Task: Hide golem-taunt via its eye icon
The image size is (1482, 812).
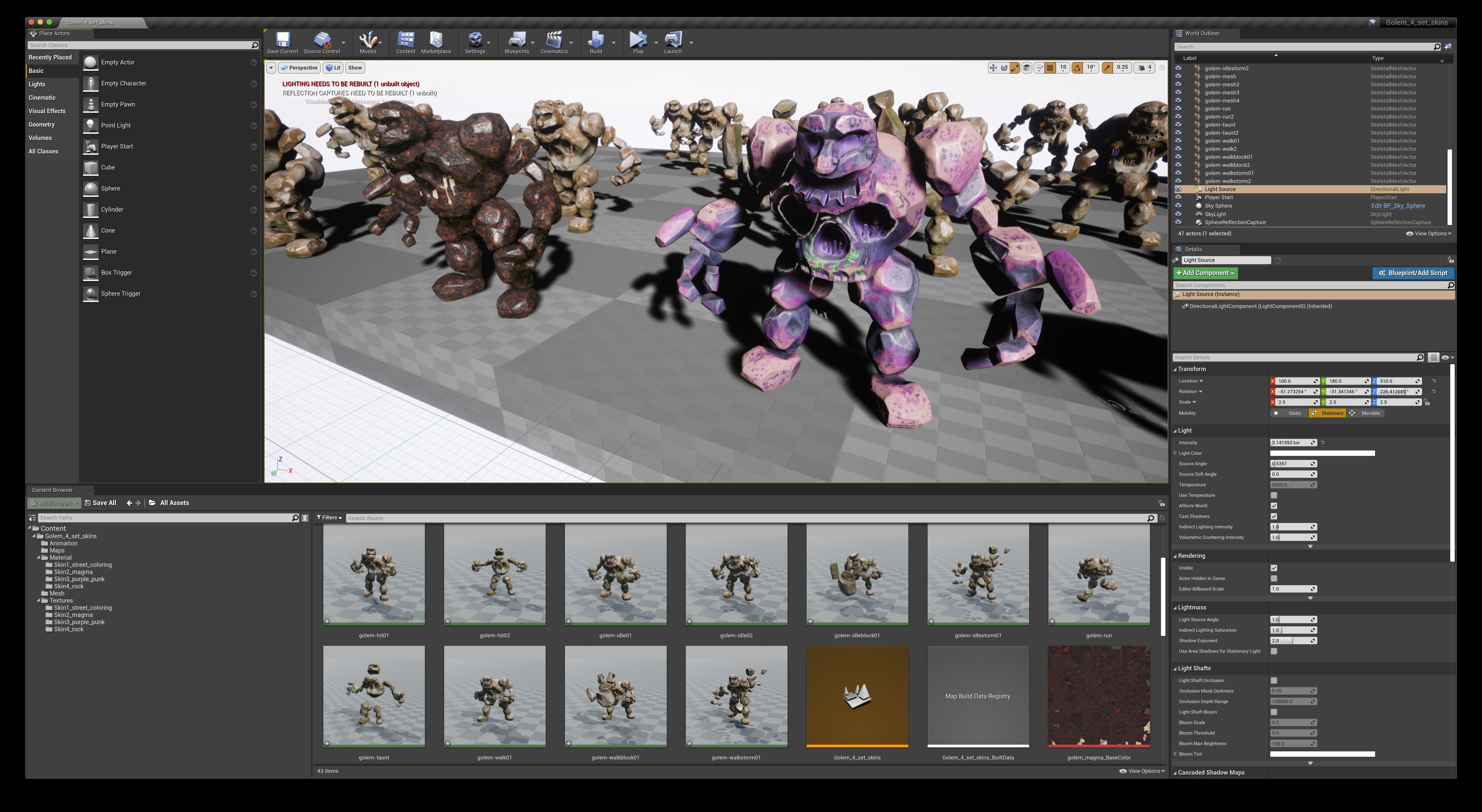Action: point(1178,125)
